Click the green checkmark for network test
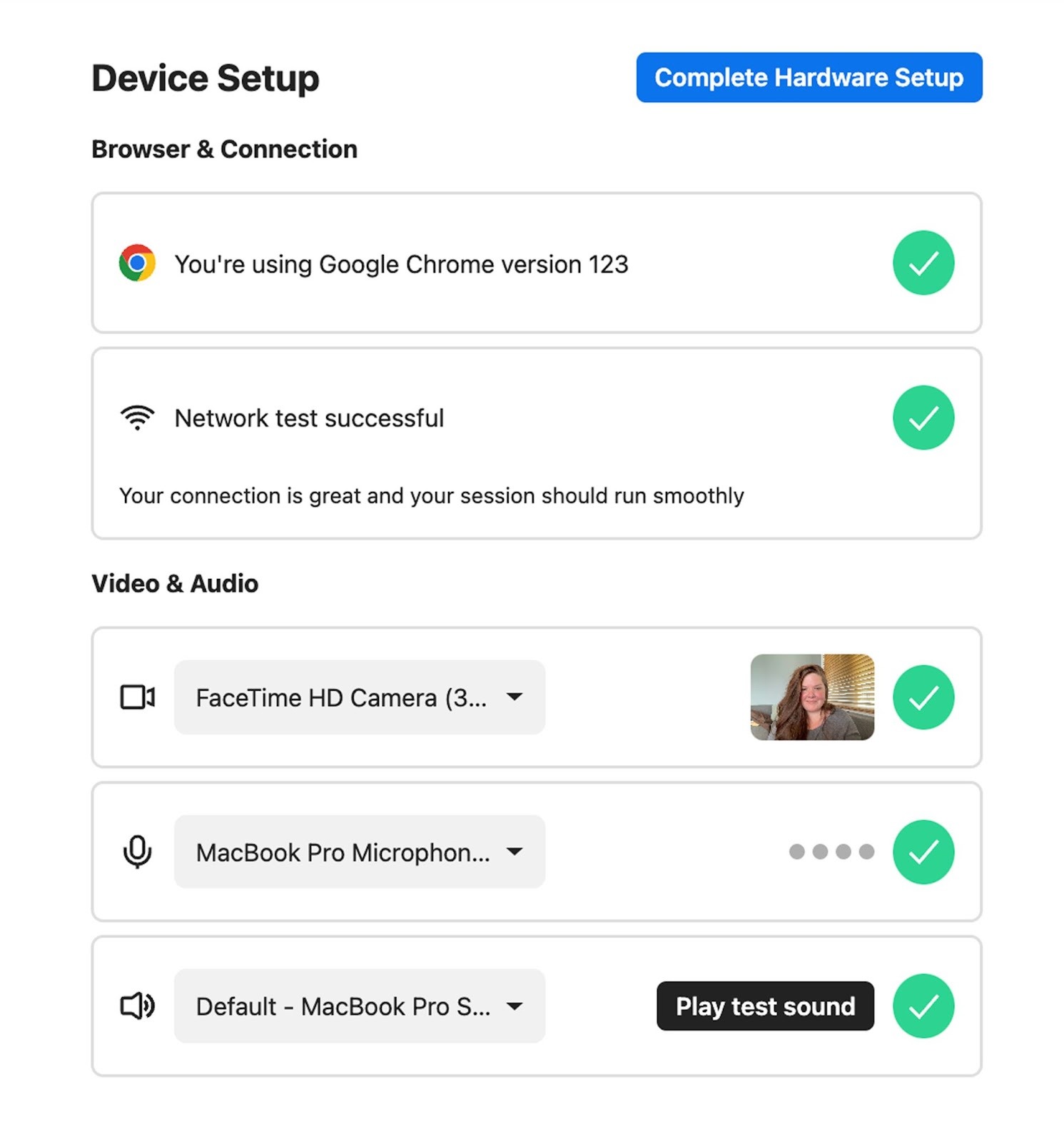1064x1142 pixels. pos(923,418)
